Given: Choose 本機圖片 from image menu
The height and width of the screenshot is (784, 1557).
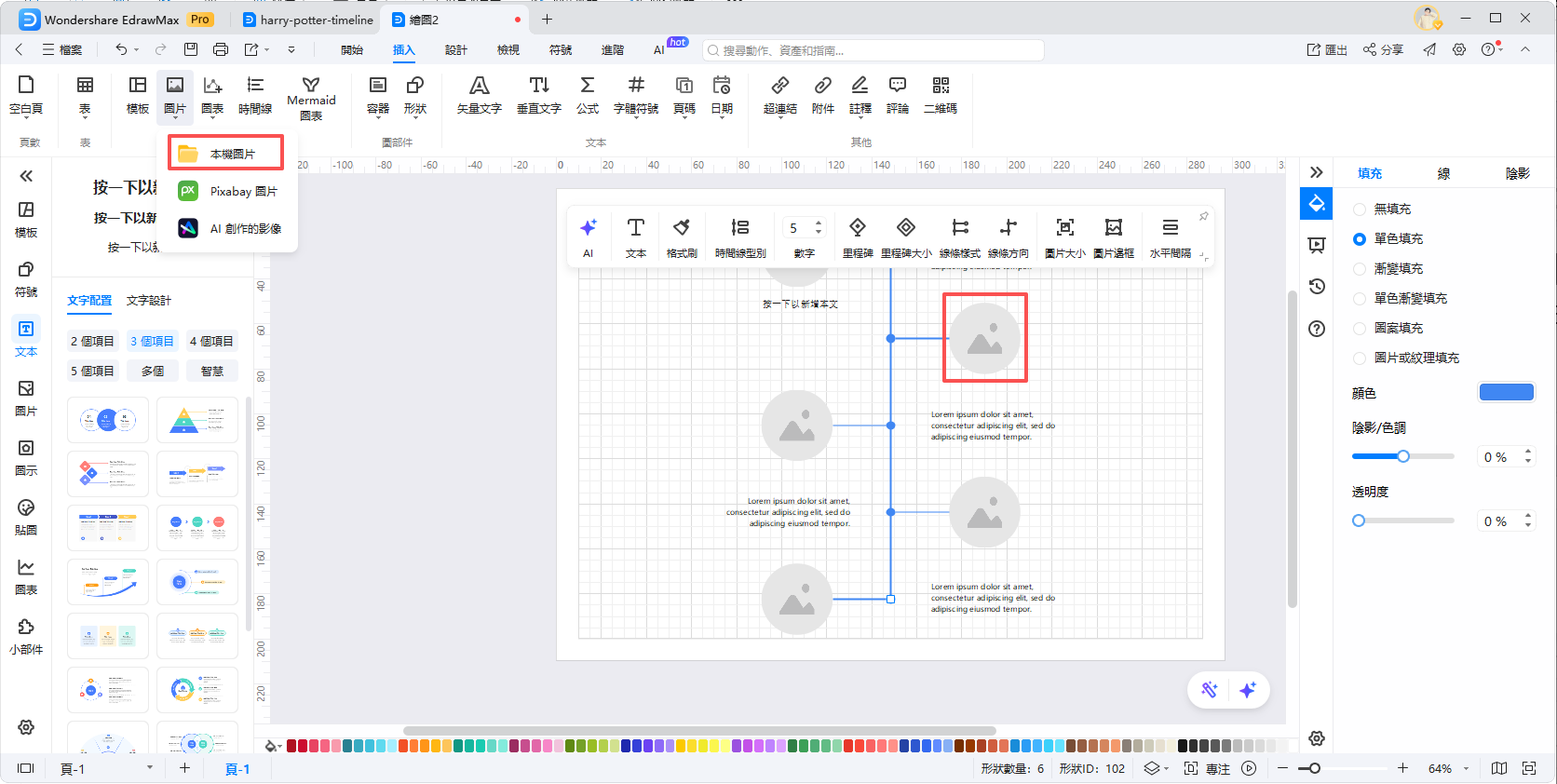Looking at the screenshot, I should pos(226,154).
